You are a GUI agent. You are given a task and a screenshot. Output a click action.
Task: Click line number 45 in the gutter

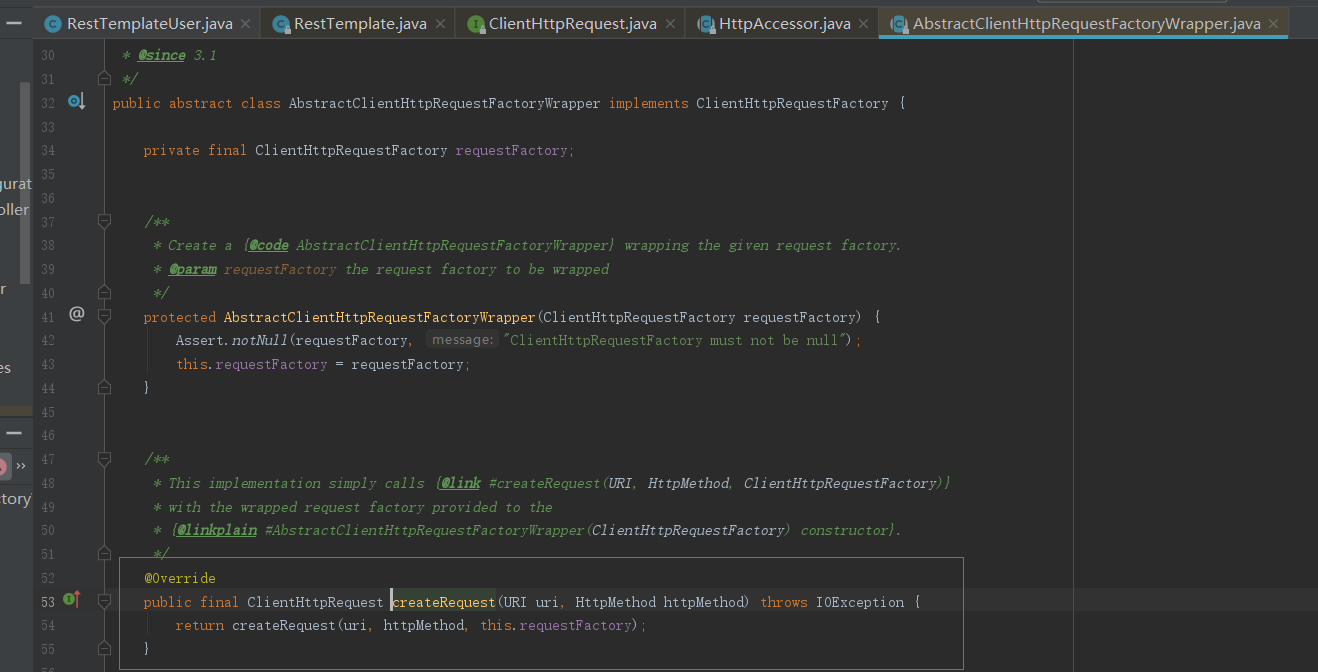point(48,412)
